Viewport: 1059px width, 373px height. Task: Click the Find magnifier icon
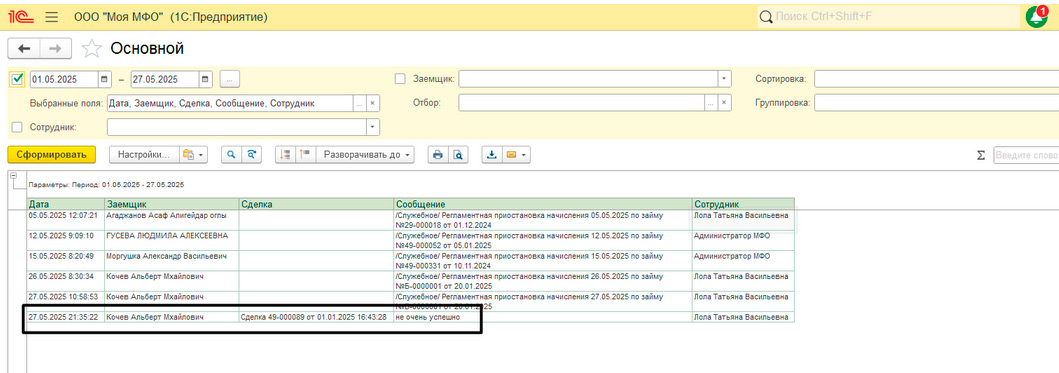click(x=231, y=155)
